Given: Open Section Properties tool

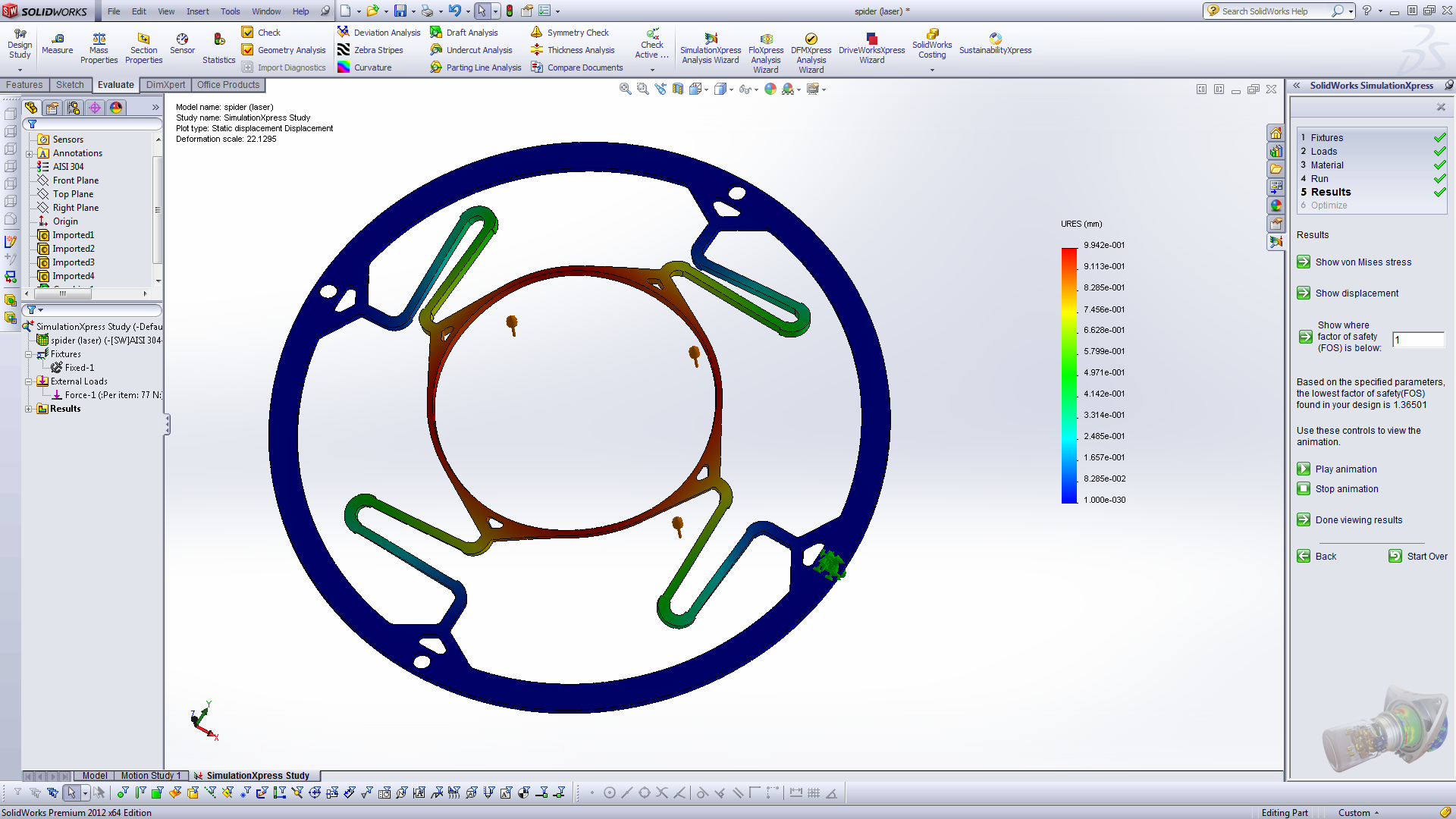Looking at the screenshot, I should tap(143, 49).
